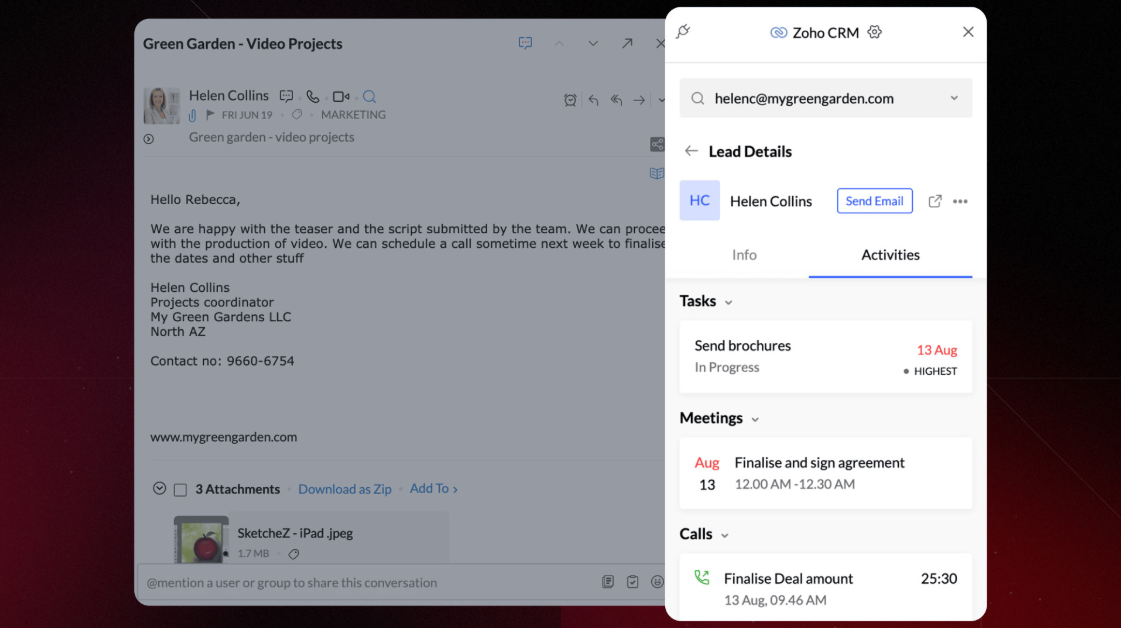Pin the Zoho CRM panel
This screenshot has height=628, width=1121.
pyautogui.click(x=684, y=32)
